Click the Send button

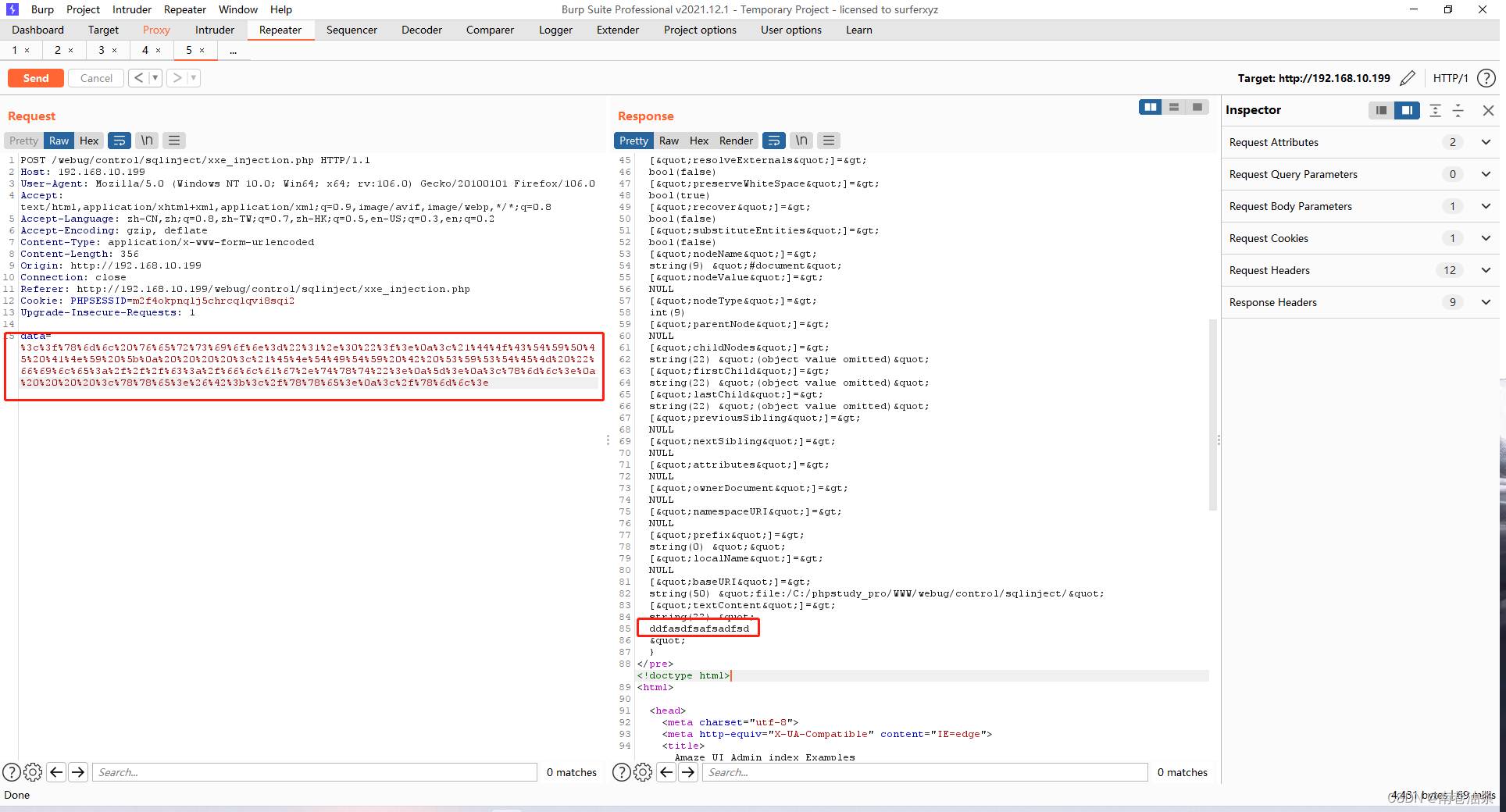pyautogui.click(x=35, y=77)
